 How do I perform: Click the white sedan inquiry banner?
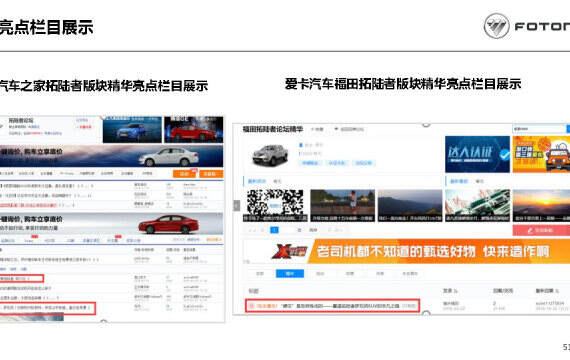112,156
